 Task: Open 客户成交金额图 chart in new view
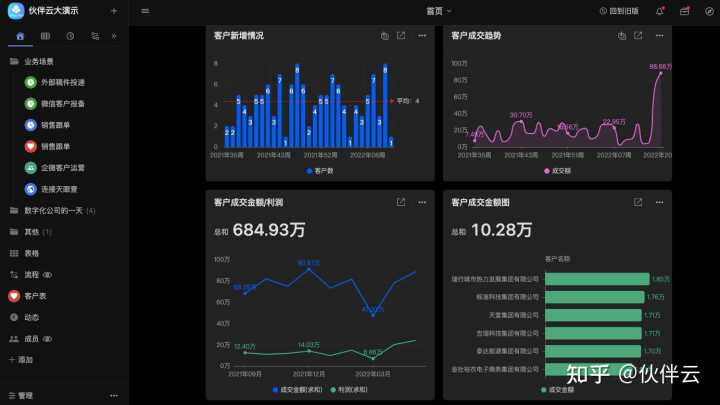638,202
